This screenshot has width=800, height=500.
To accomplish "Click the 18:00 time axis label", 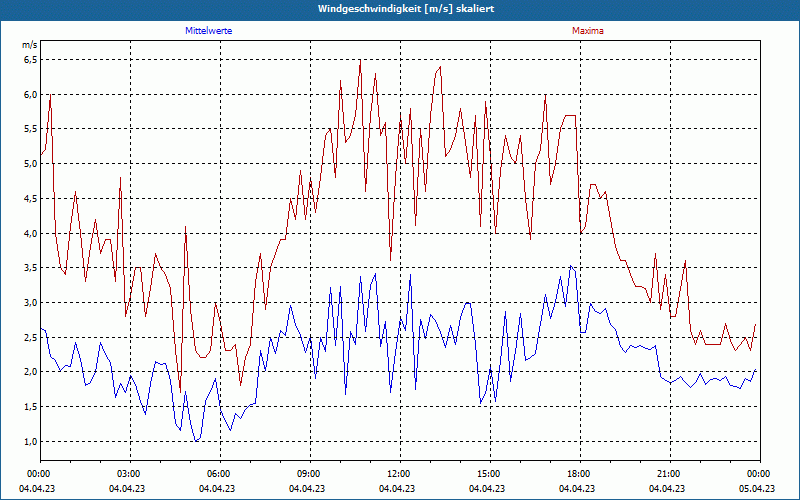I will click(580, 474).
